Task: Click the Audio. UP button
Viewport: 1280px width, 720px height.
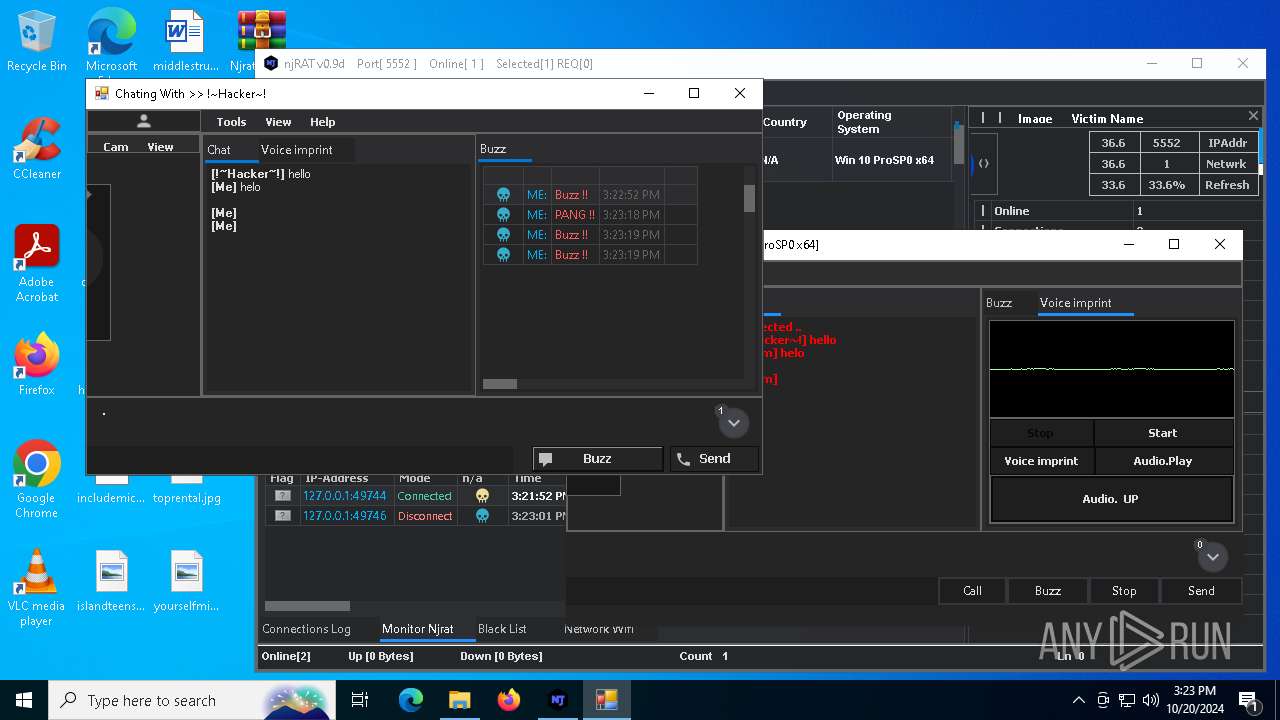Action: 1111,499
